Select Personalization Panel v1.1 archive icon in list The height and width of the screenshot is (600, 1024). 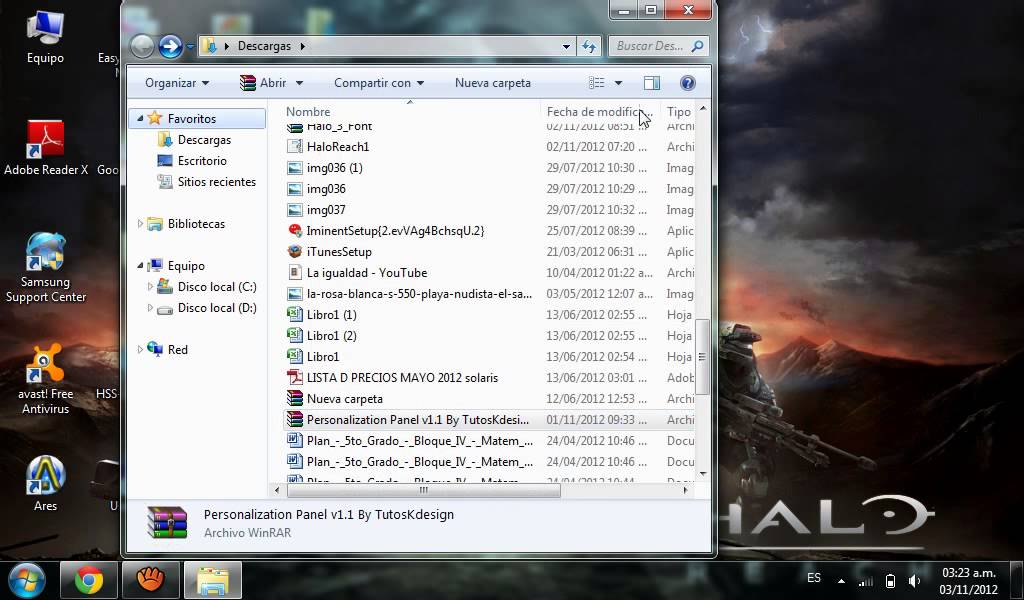tap(295, 419)
